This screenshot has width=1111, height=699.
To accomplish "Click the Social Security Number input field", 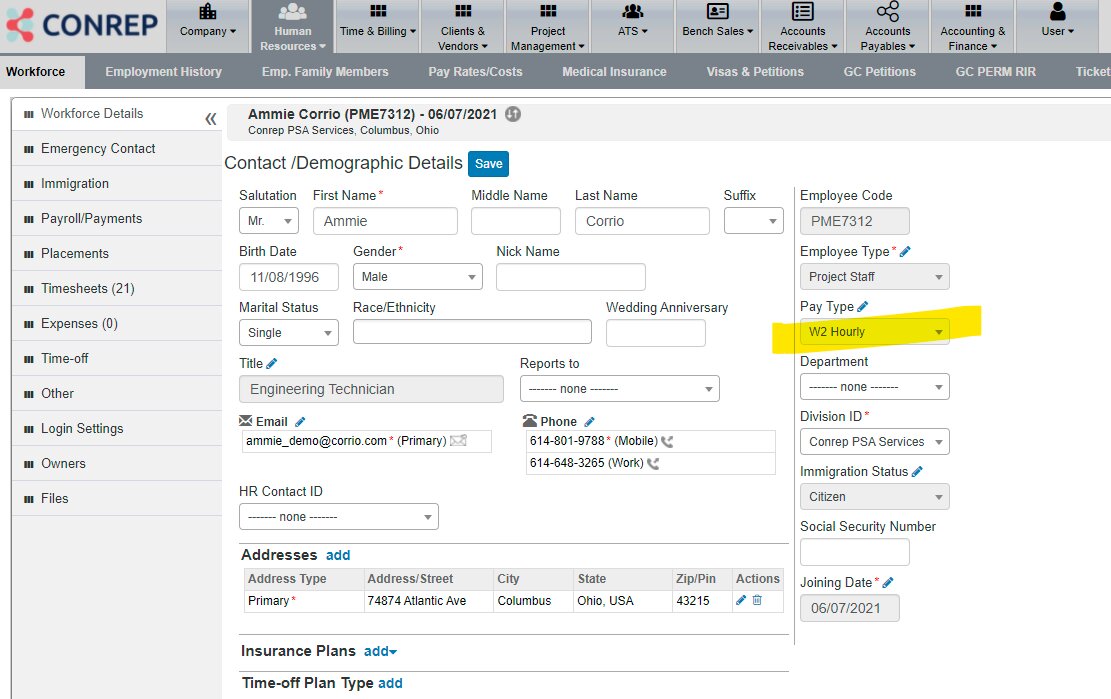I will click(854, 552).
